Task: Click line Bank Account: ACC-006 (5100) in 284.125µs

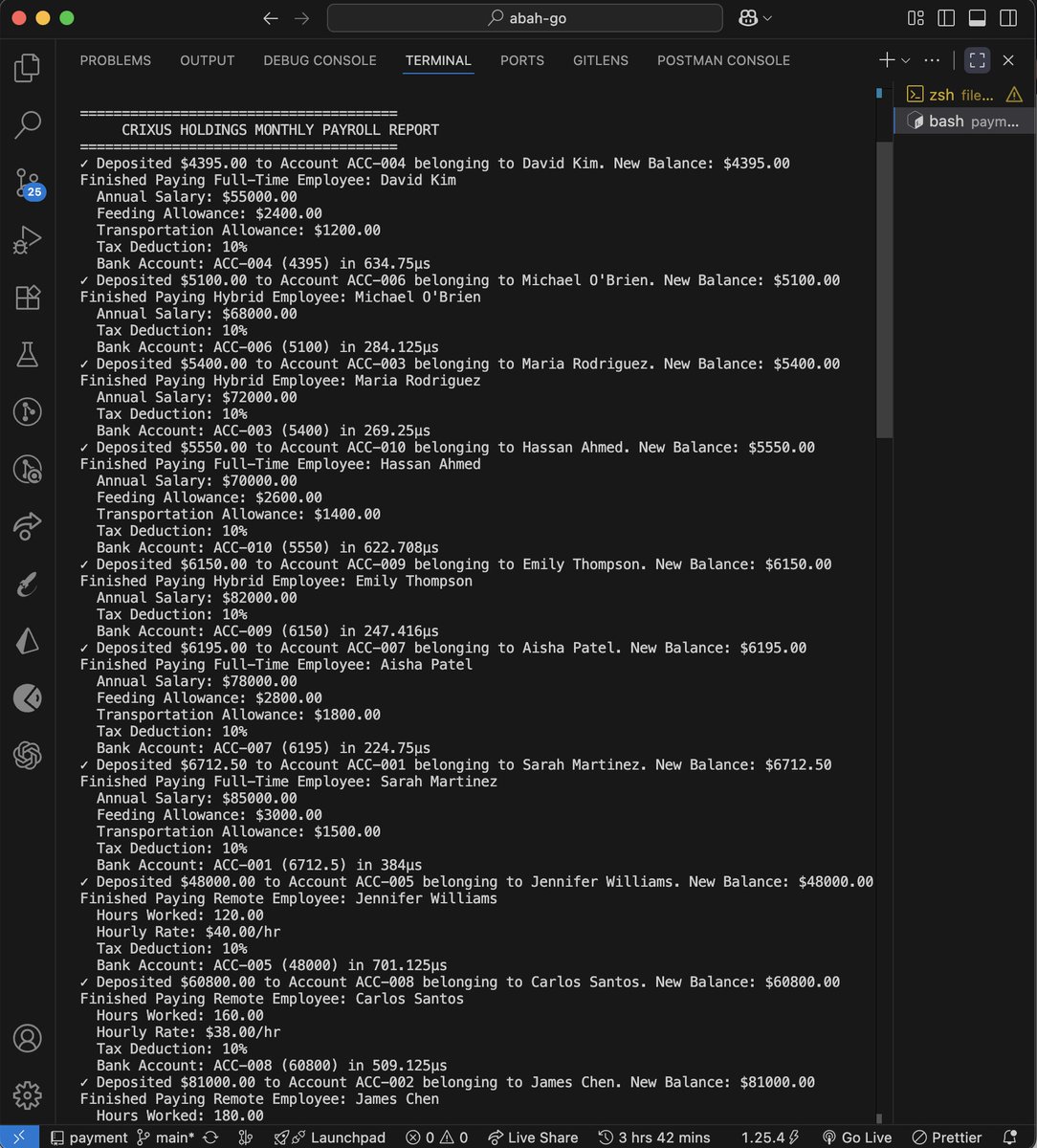Action: [x=268, y=347]
